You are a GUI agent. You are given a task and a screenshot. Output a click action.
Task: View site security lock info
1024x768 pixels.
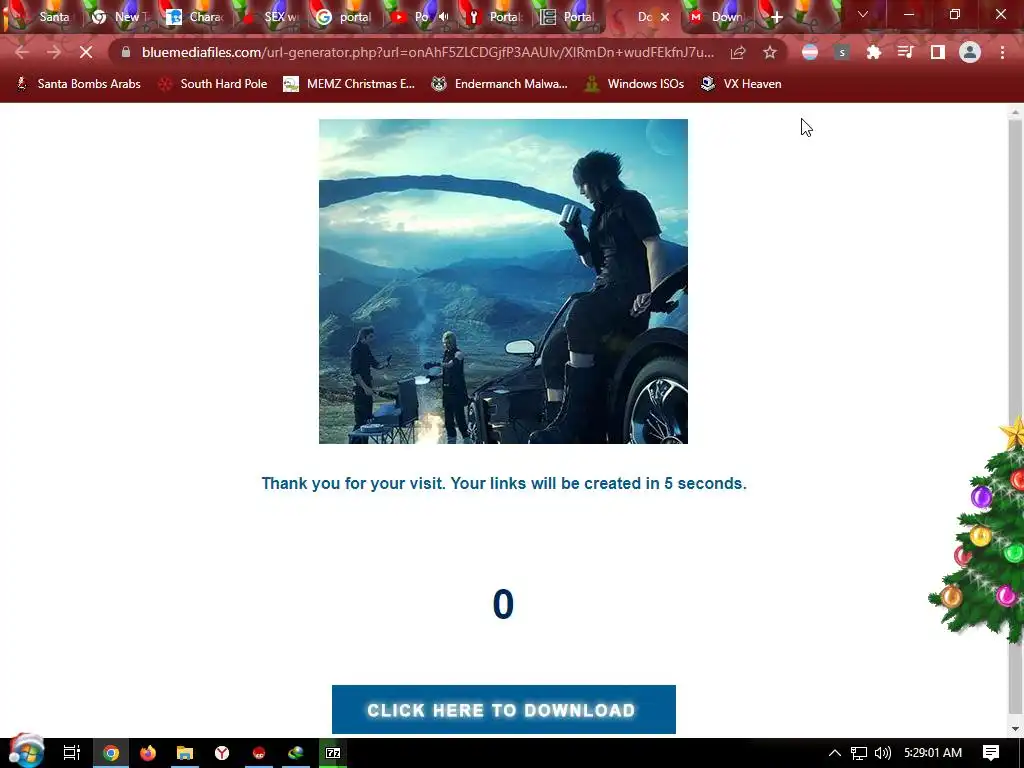pos(125,52)
